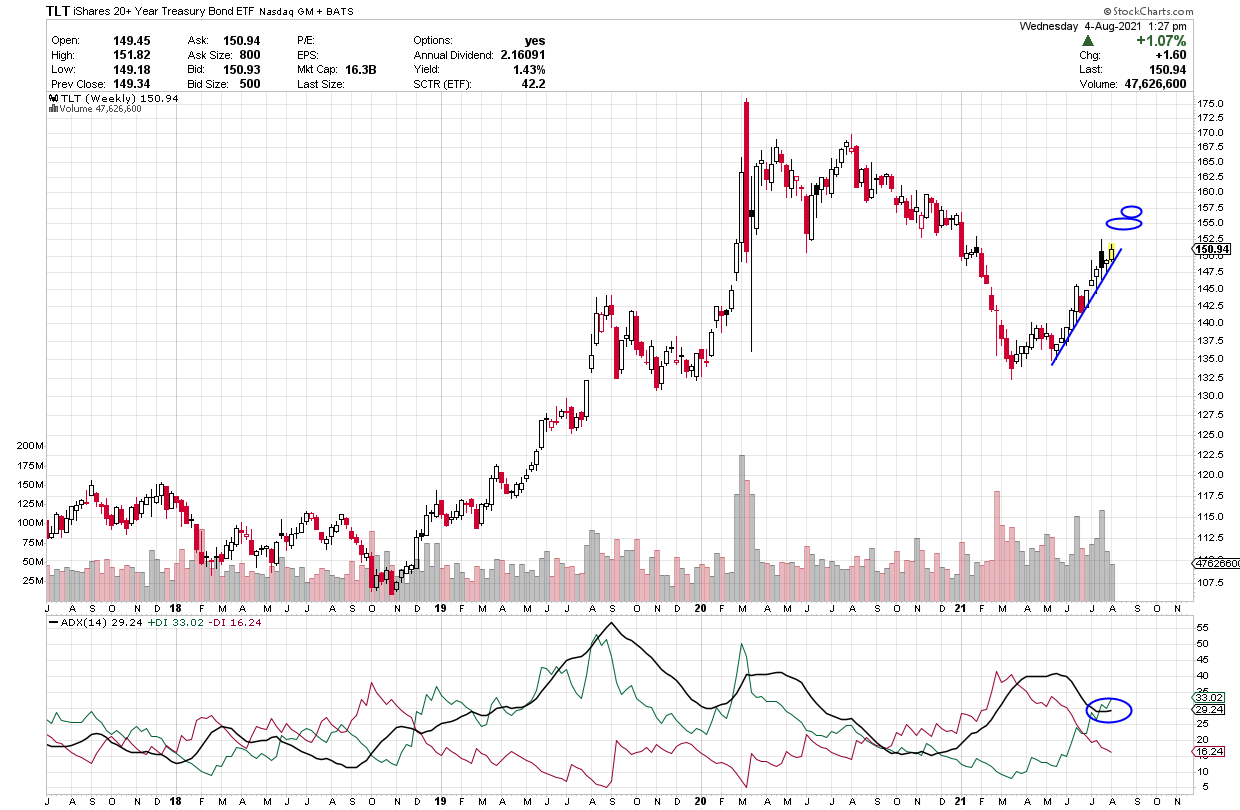Click the Options value yes
Image resolution: width=1240 pixels, height=810 pixels.
534,41
